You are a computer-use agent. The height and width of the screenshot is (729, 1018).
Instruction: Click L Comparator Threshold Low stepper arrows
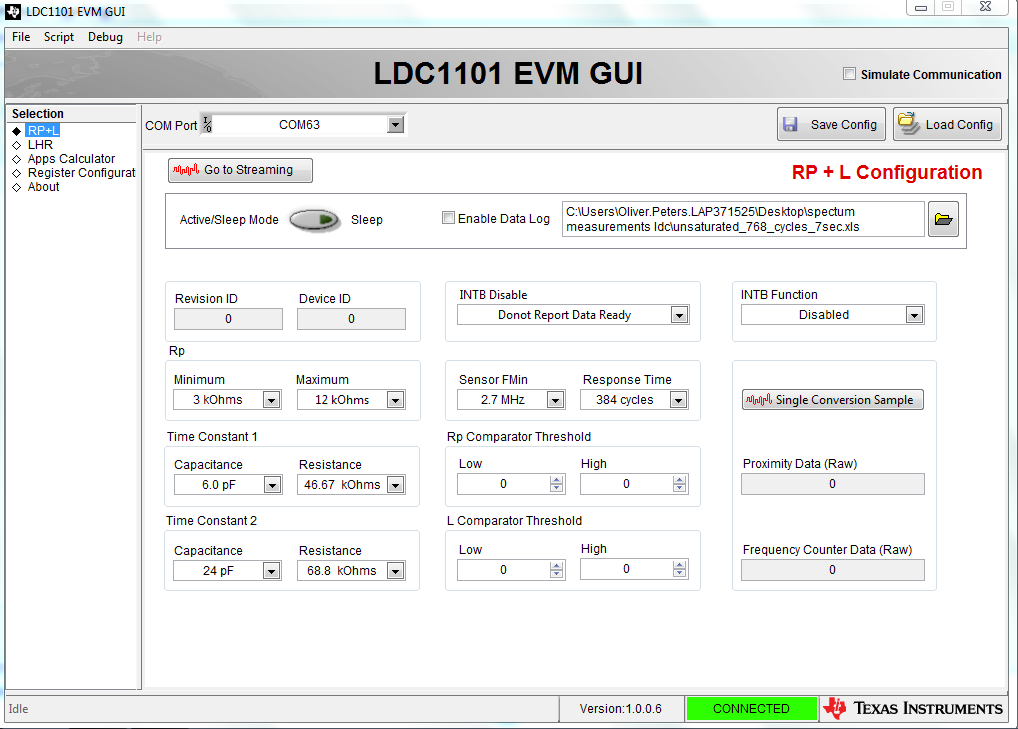click(556, 570)
